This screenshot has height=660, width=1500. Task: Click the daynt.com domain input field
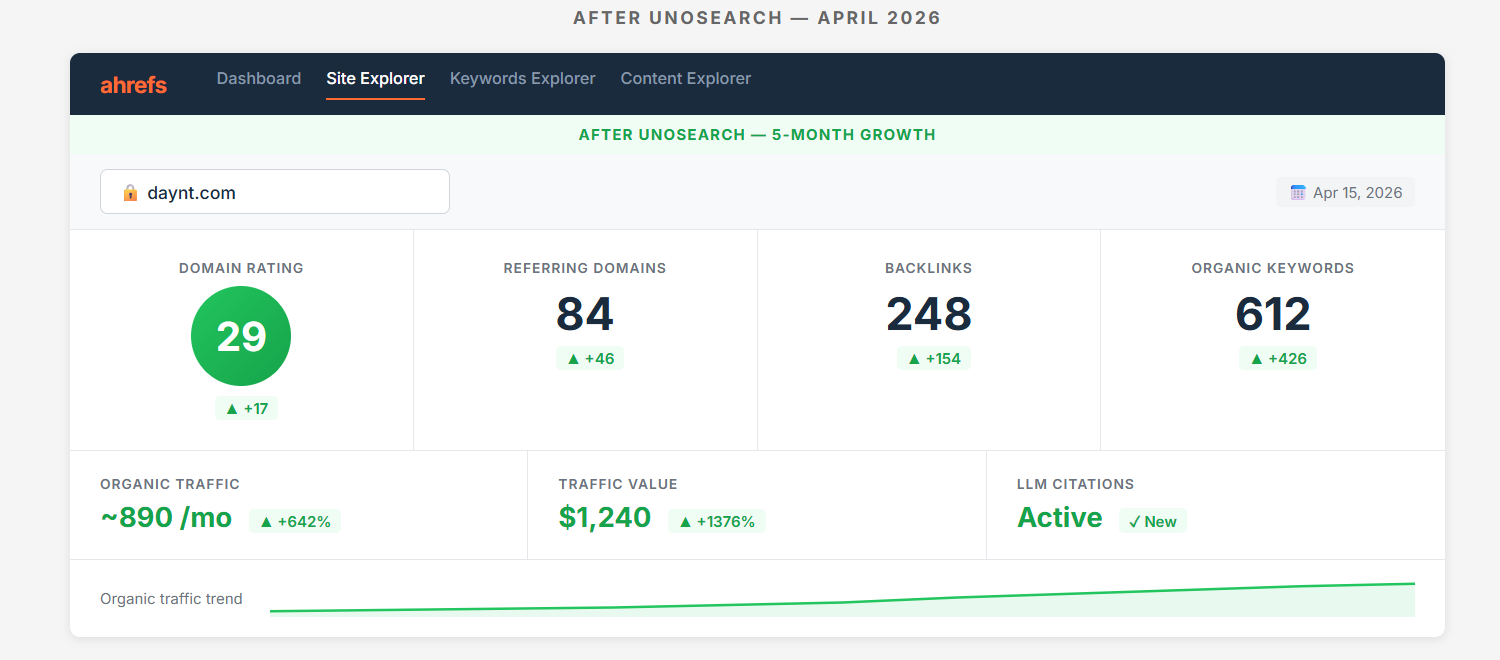275,192
